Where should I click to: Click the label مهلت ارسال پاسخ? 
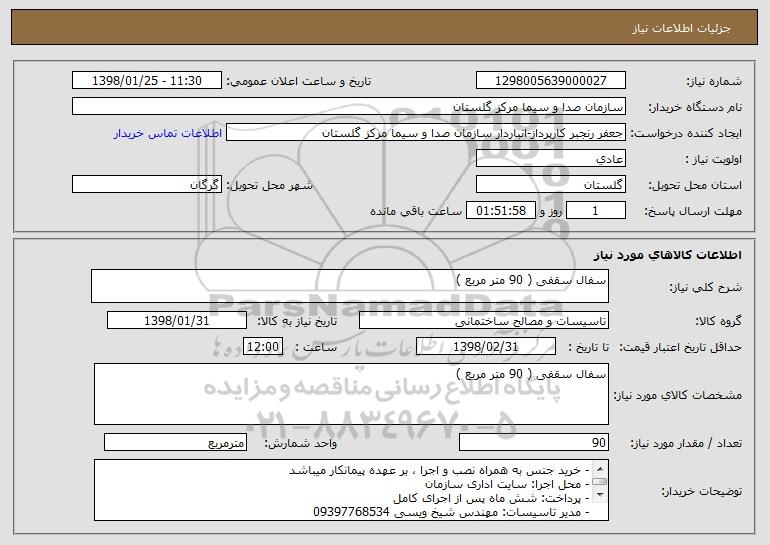[693, 211]
